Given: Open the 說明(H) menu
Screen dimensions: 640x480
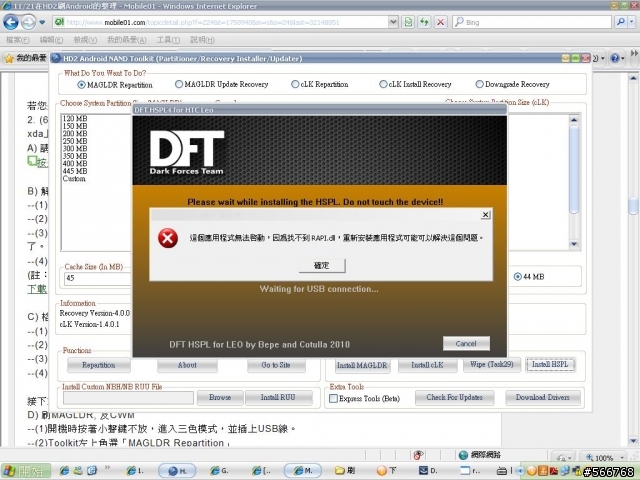Looking at the screenshot, I should click(x=202, y=40).
